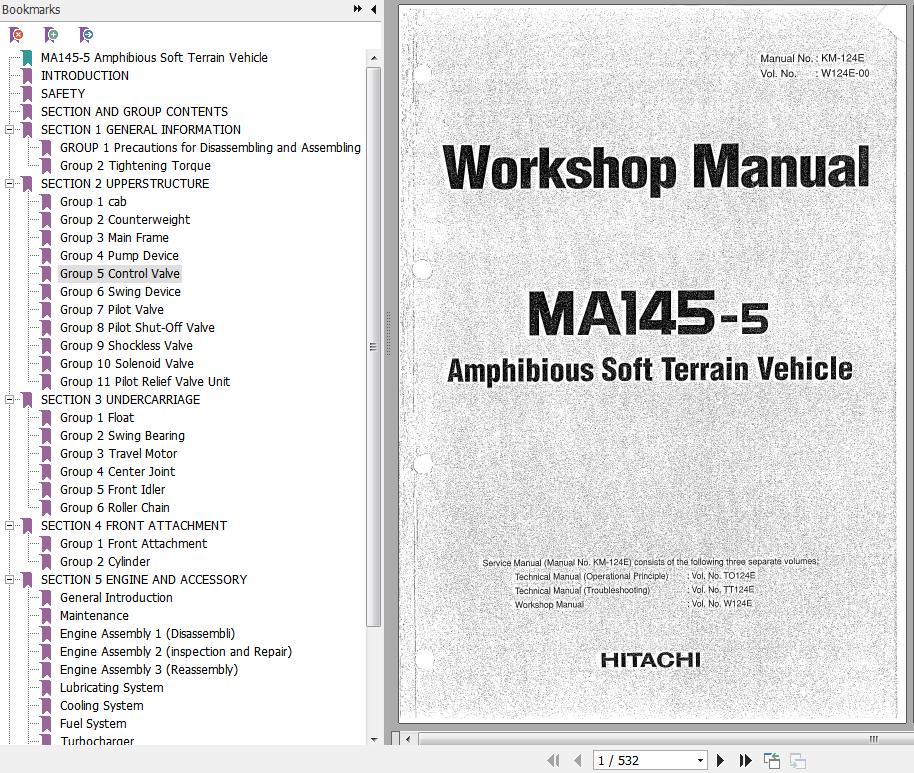Open Group 1 cab bookmark
The image size is (914, 773).
coord(93,202)
